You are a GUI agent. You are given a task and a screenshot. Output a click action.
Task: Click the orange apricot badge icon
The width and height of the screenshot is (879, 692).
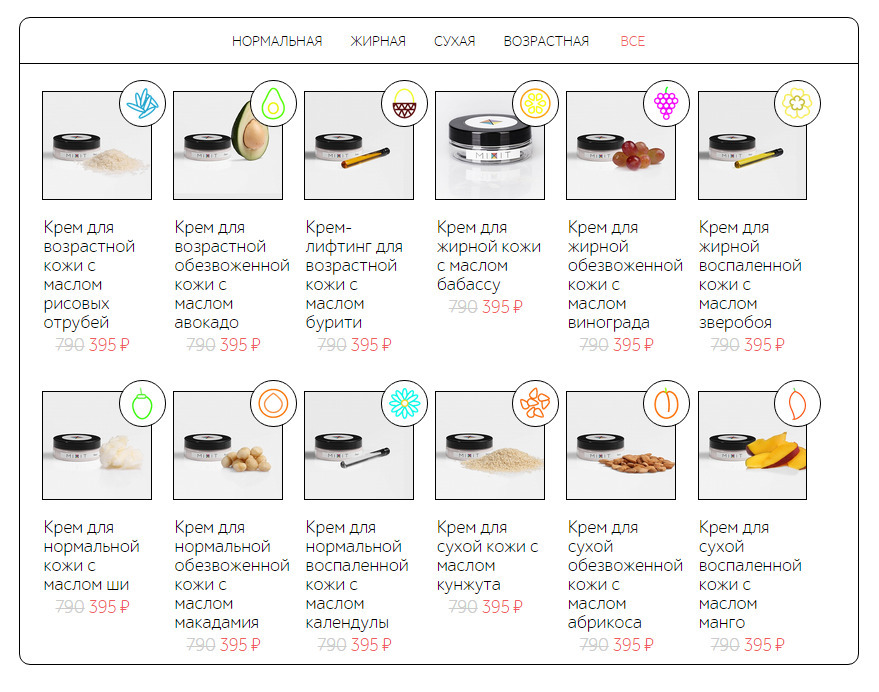pos(667,404)
